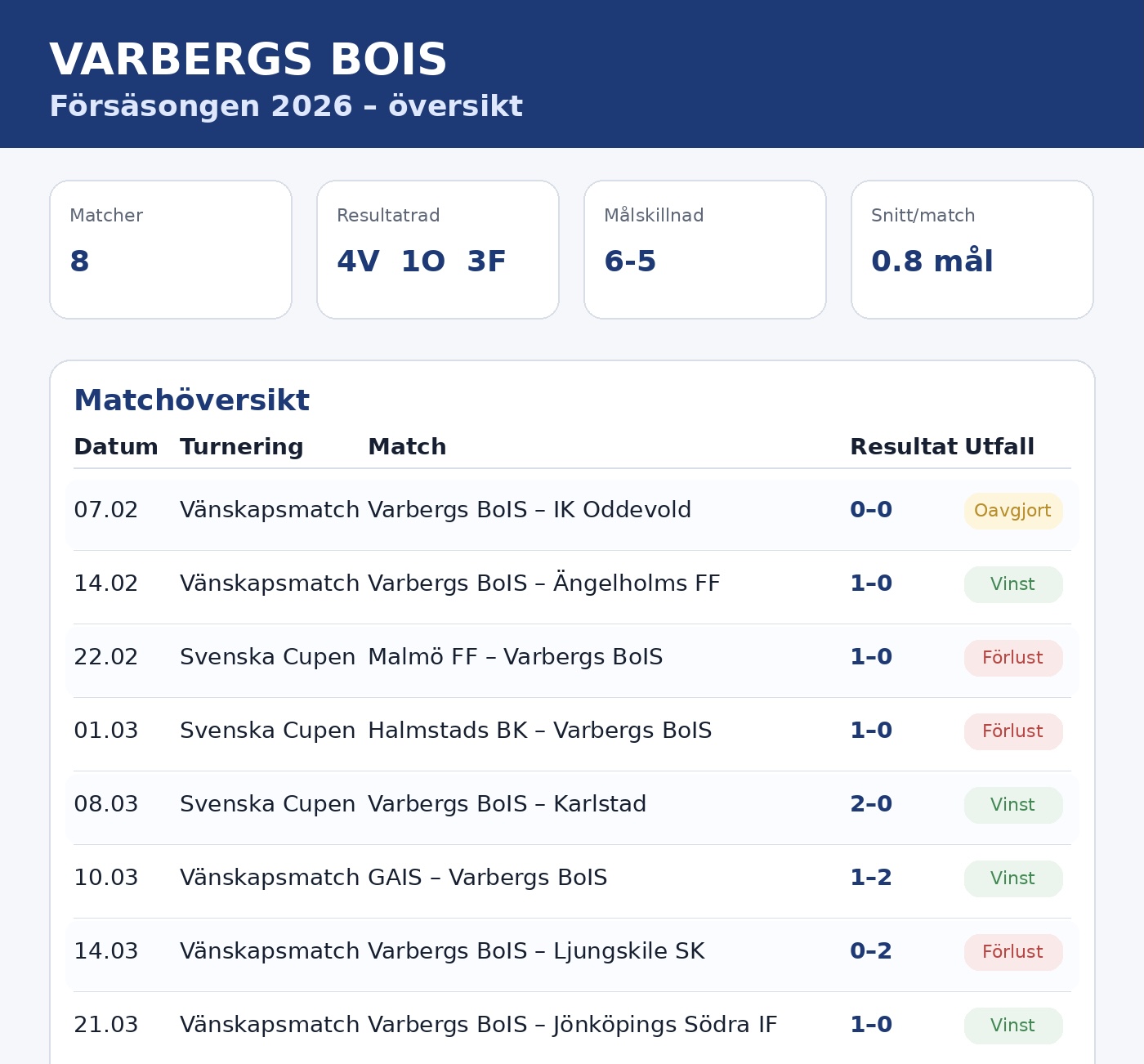
Task: Click the 2–0 result against Karlstad
Action: click(x=871, y=804)
